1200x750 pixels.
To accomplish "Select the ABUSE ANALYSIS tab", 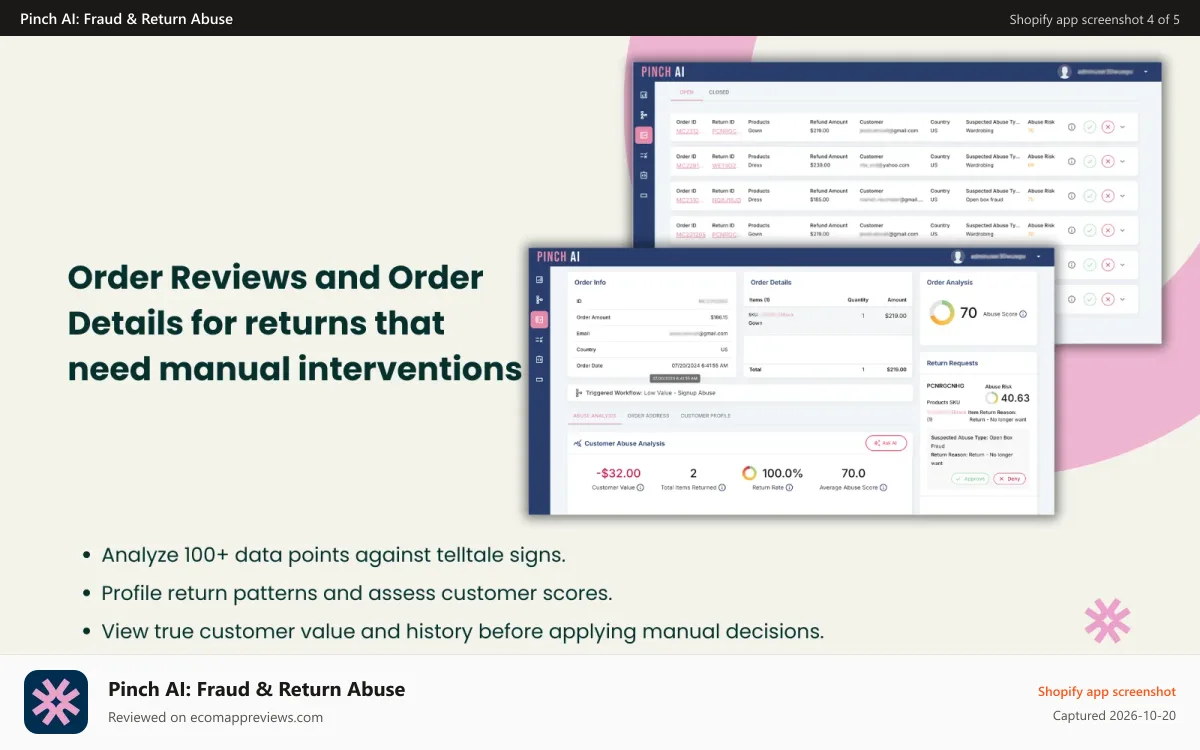I will pyautogui.click(x=594, y=415).
